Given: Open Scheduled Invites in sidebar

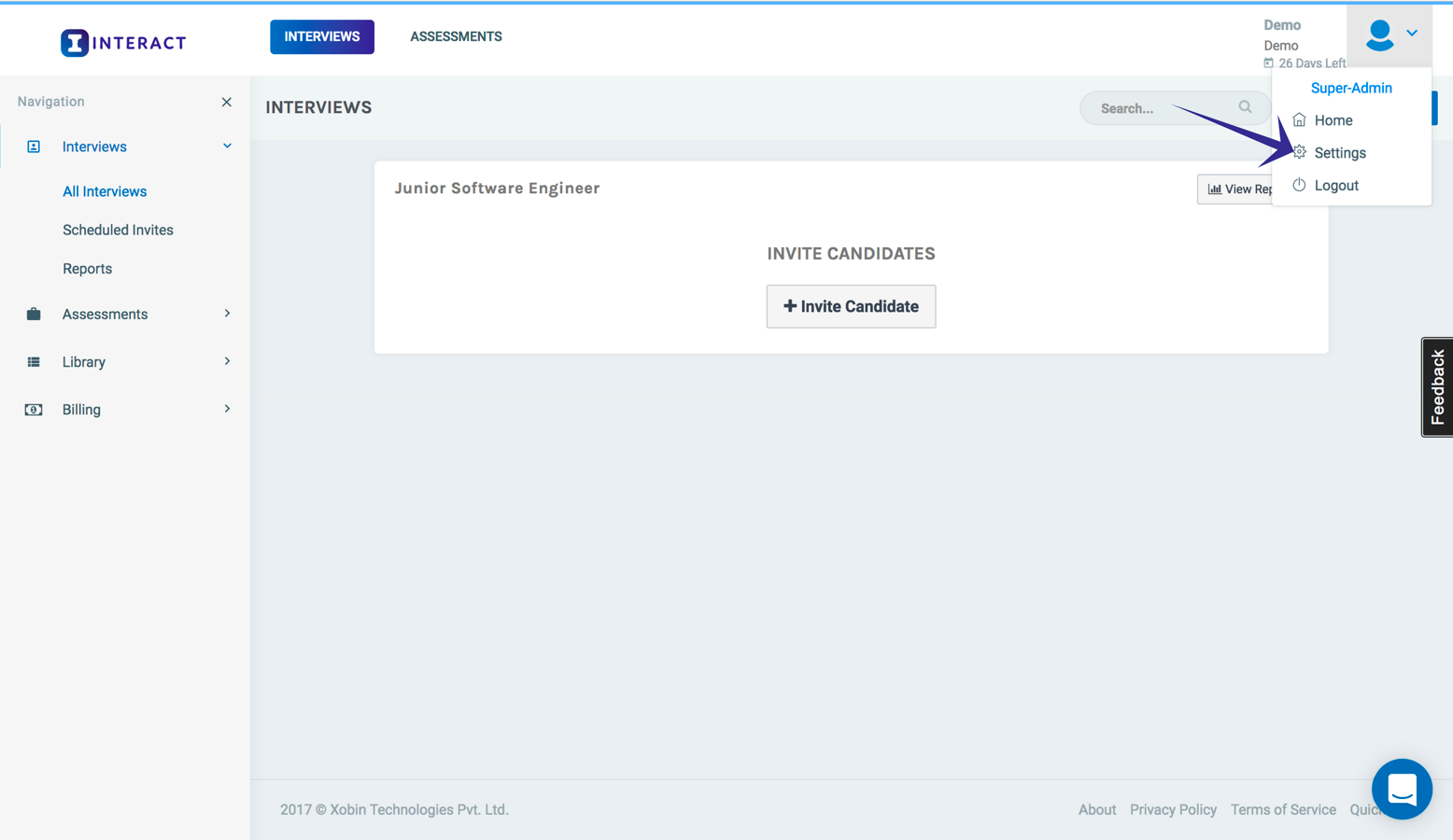Looking at the screenshot, I should (x=118, y=230).
